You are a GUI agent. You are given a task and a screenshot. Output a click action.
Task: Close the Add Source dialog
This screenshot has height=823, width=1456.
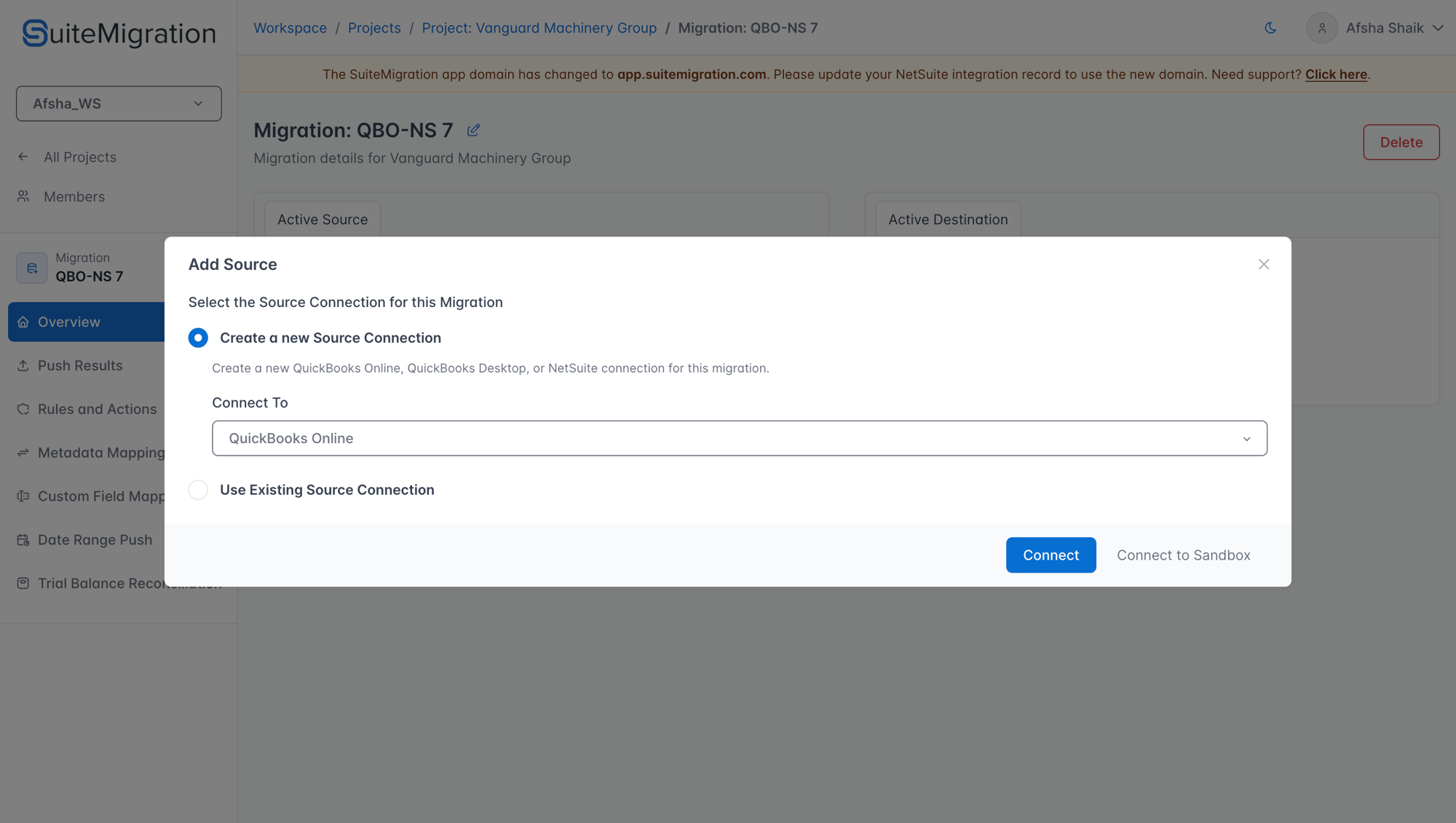[1264, 264]
